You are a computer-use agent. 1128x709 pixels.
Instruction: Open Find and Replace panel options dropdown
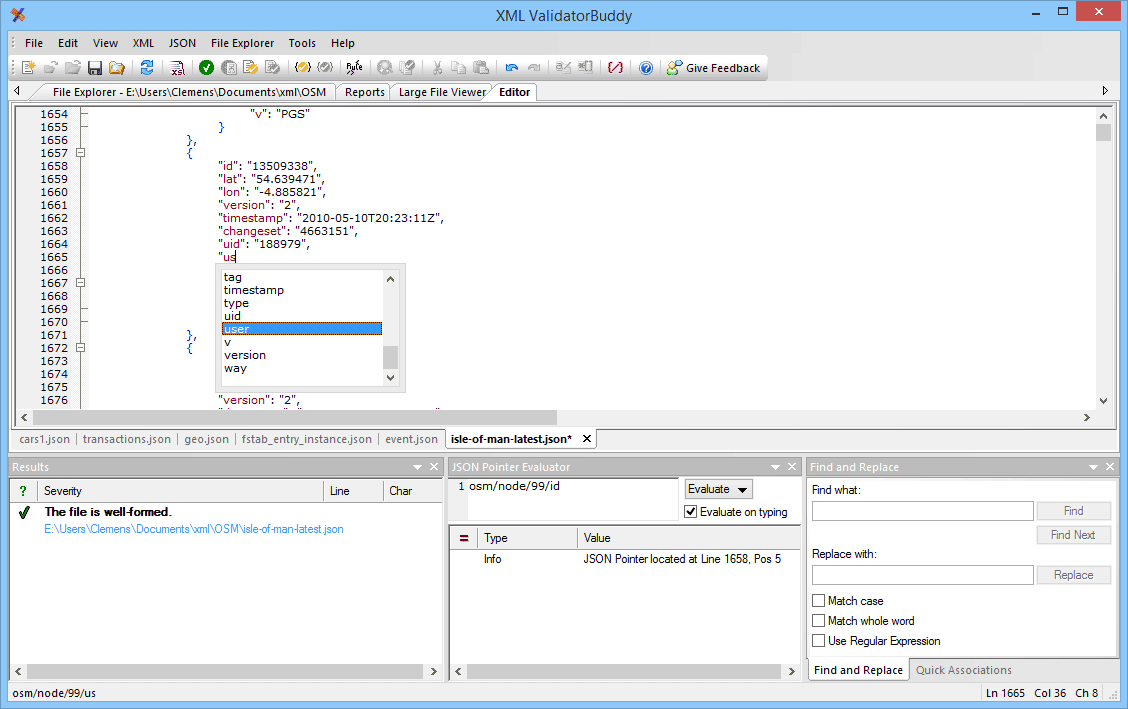click(1093, 467)
